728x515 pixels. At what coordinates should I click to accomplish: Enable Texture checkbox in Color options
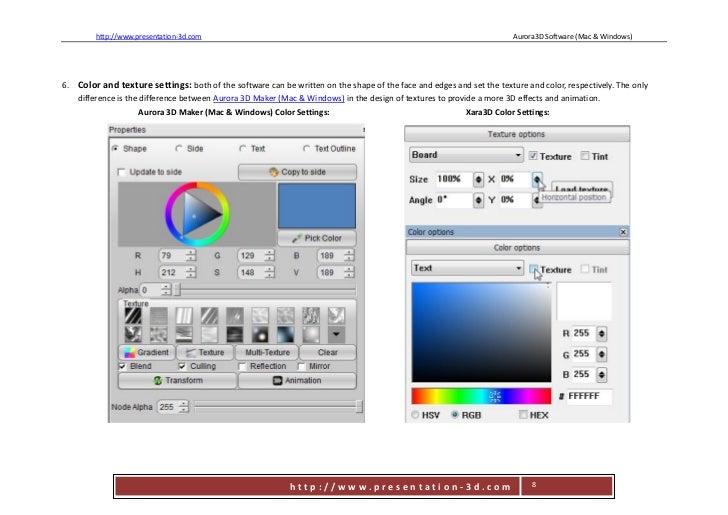pyautogui.click(x=533, y=269)
